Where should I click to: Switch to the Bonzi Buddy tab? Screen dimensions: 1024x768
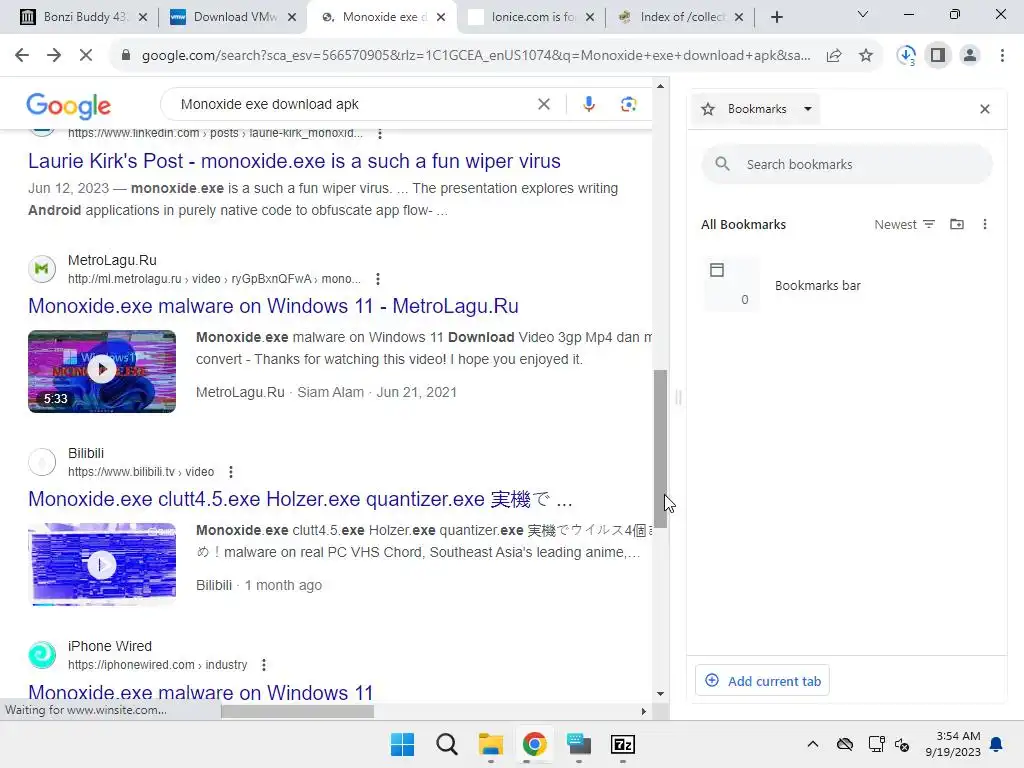[82, 17]
